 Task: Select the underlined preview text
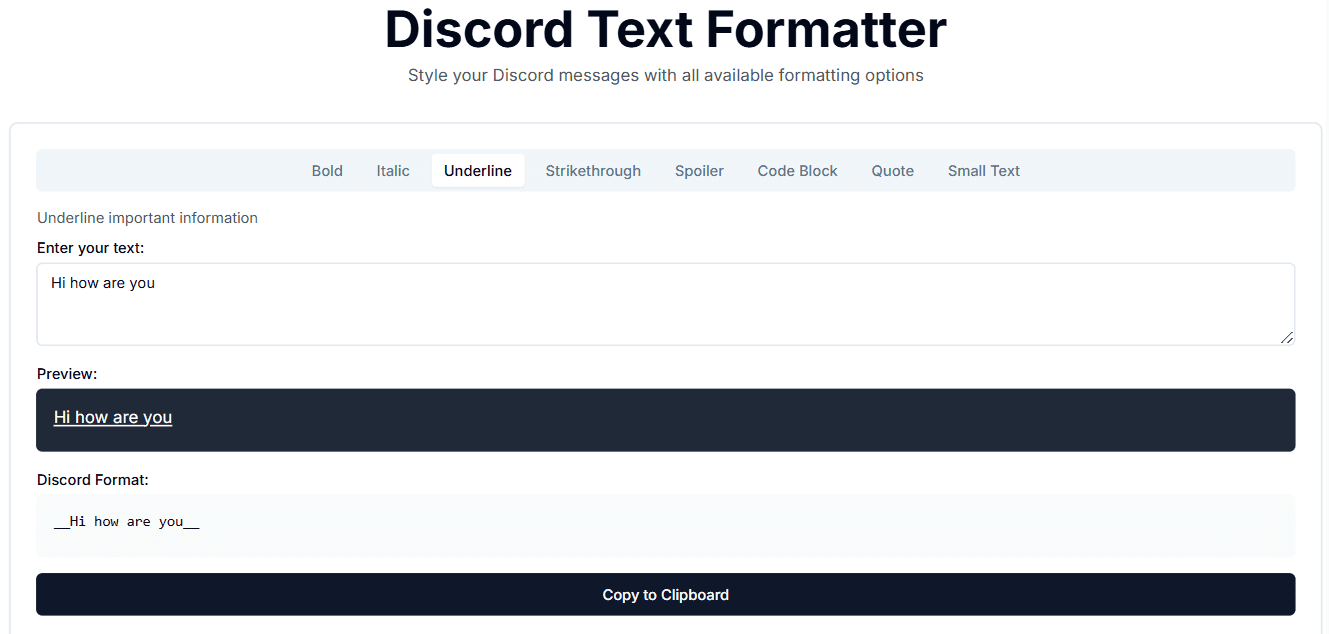(112, 417)
